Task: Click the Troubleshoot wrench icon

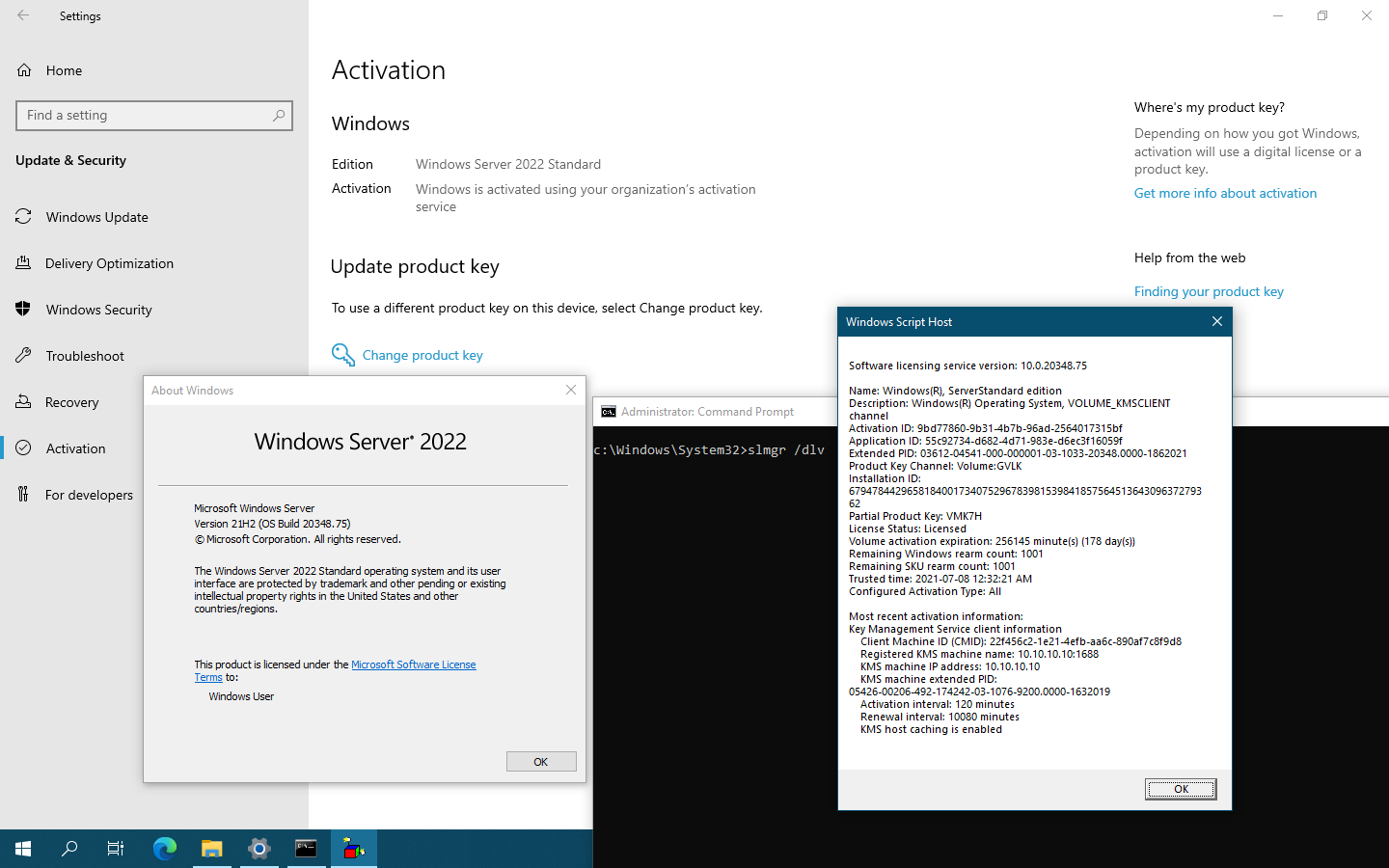Action: pyautogui.click(x=24, y=356)
